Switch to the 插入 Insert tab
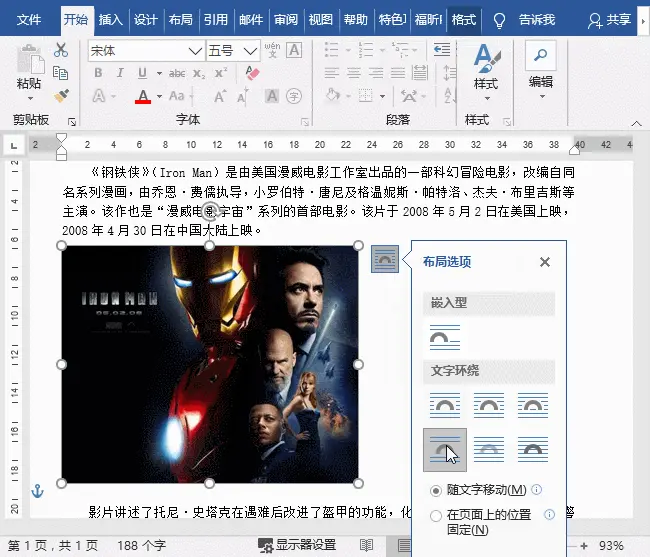The width and height of the screenshot is (650, 557). tap(110, 19)
